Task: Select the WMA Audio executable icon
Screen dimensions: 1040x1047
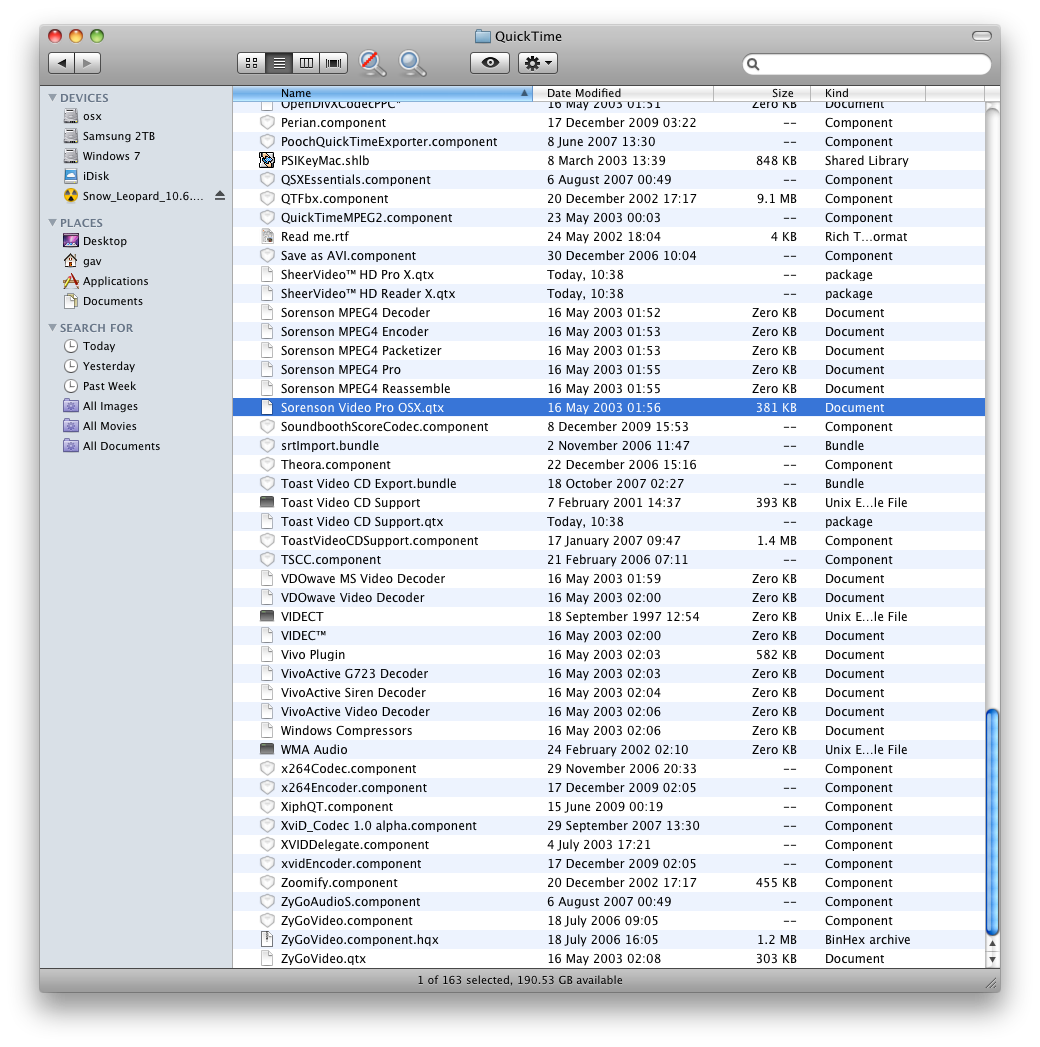Action: point(267,749)
